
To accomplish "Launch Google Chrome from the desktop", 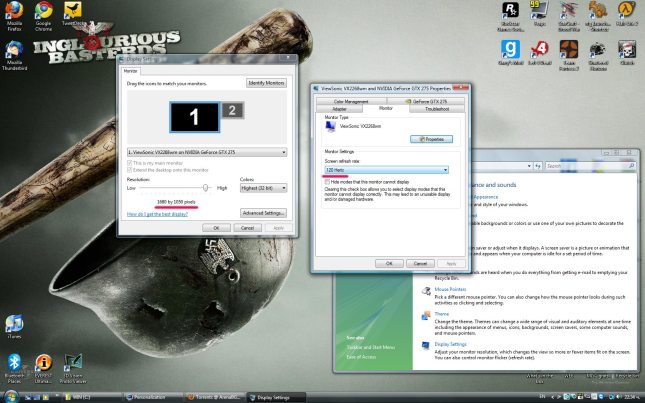I will [43, 14].
